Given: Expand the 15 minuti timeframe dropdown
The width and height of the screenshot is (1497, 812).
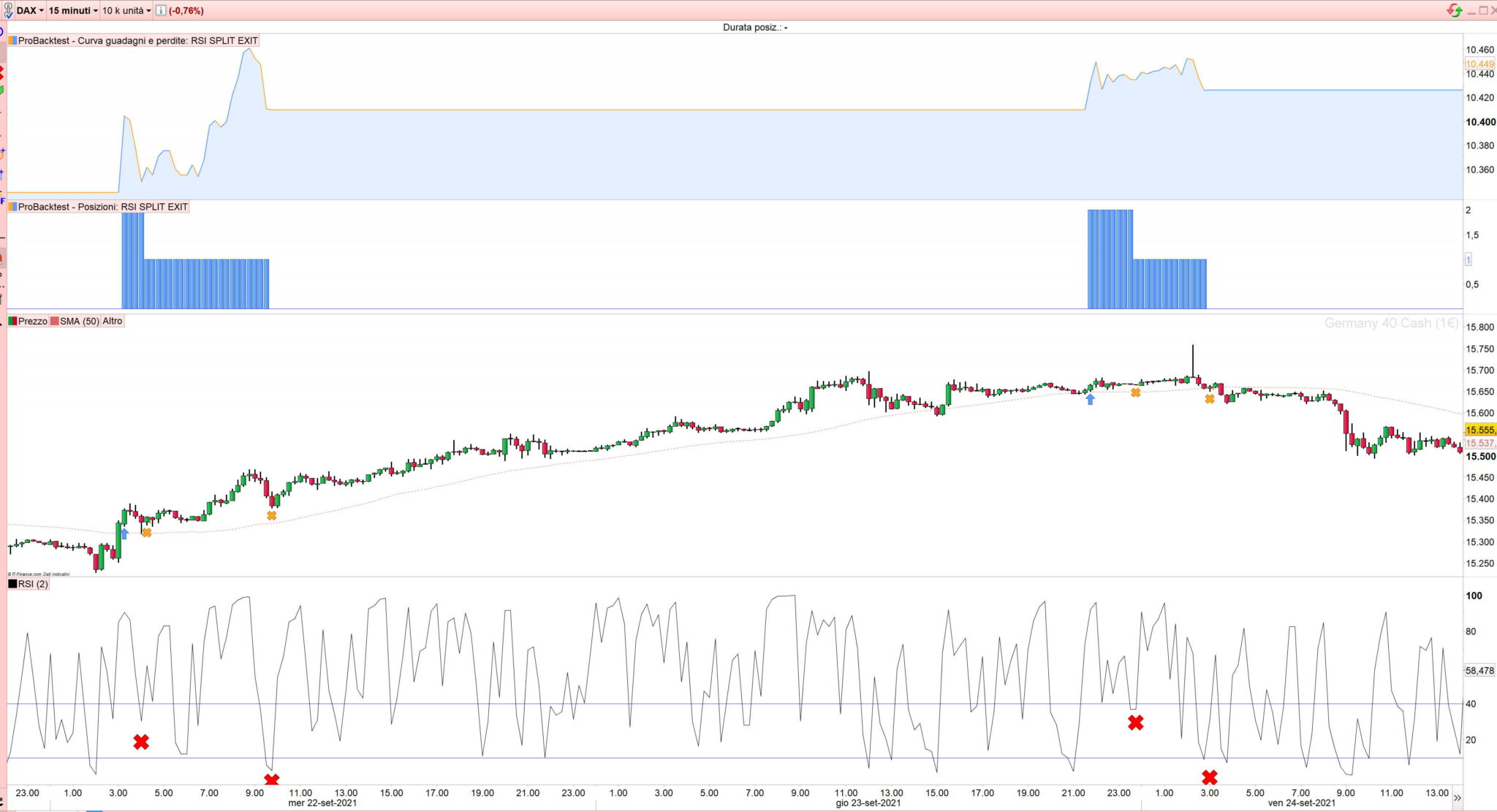Looking at the screenshot, I should click(73, 11).
